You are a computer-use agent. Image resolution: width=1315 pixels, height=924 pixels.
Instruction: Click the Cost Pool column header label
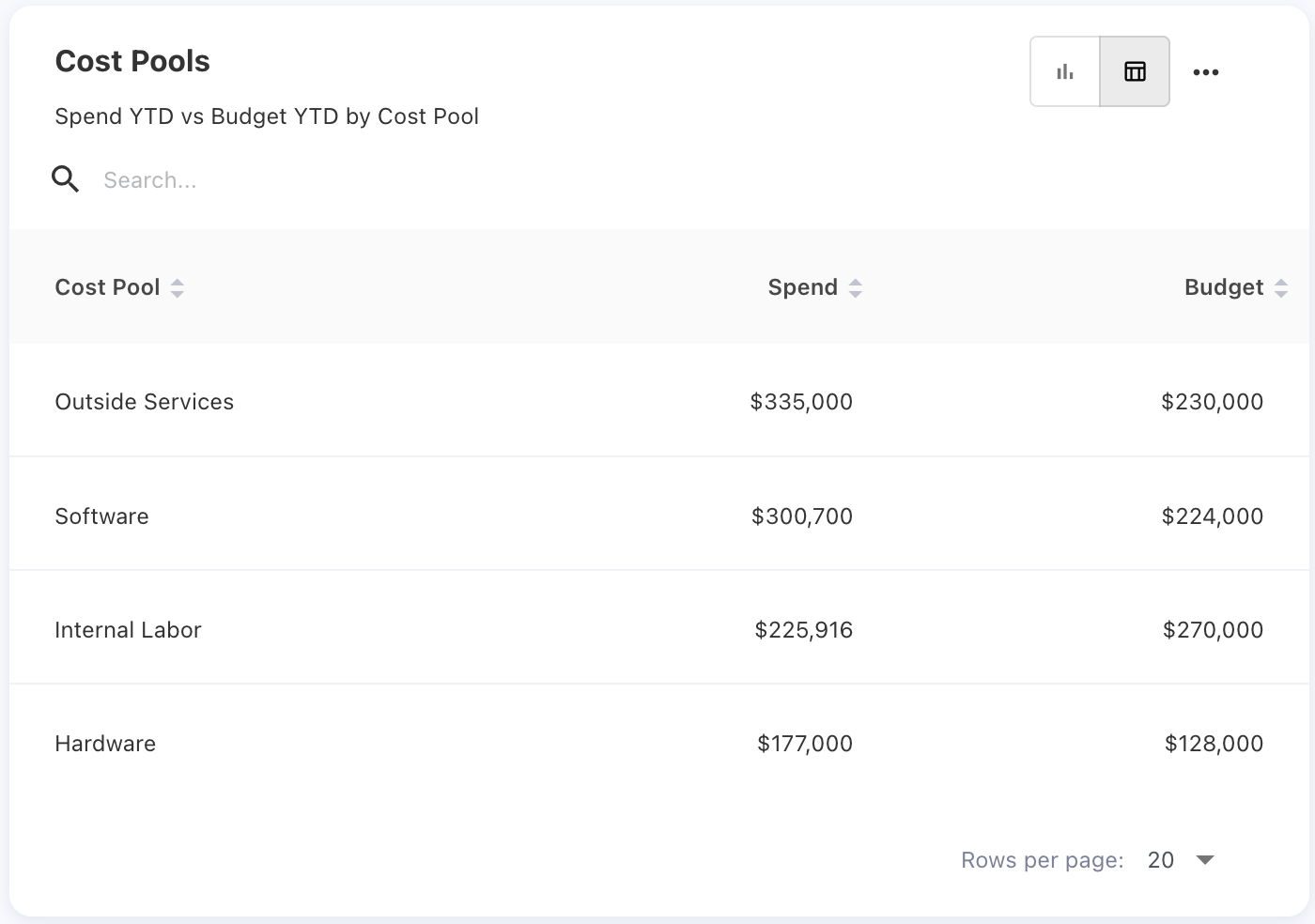coord(107,287)
